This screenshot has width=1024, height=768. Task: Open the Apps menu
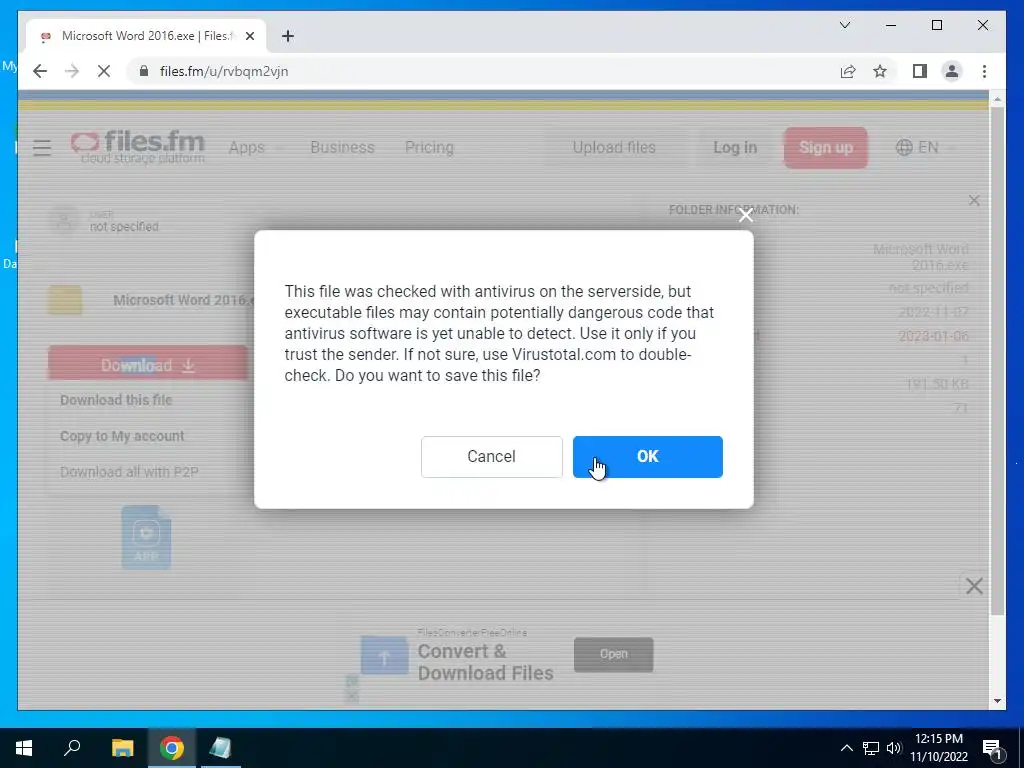click(x=247, y=148)
